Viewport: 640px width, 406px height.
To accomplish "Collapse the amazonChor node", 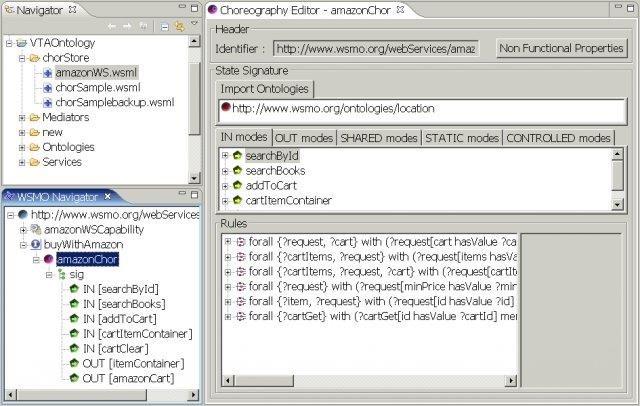I will click(36, 260).
